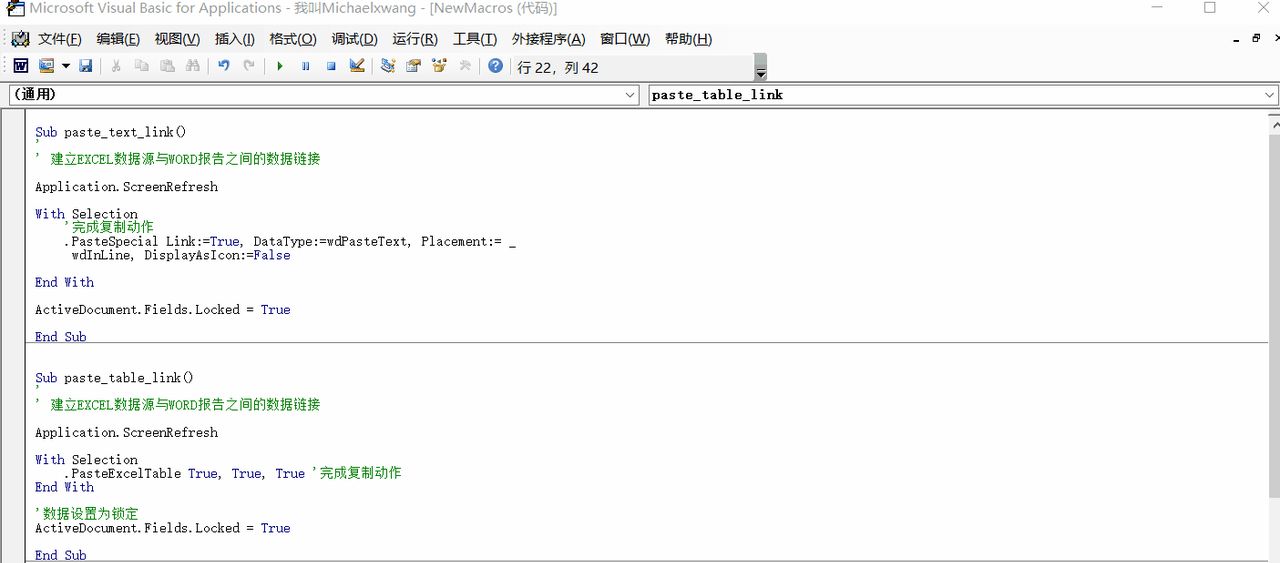Click the '数据设置为锁定 comment line
This screenshot has width=1280, height=563.
[87, 514]
